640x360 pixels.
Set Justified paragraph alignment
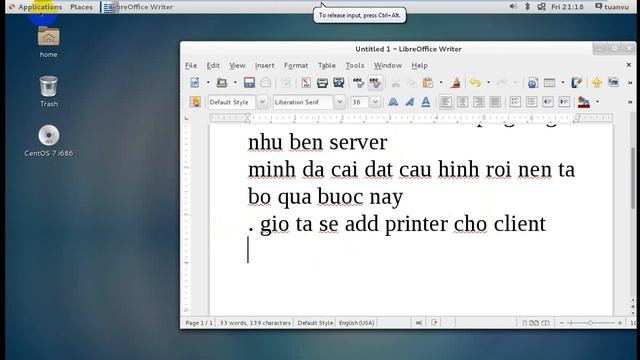click(495, 102)
